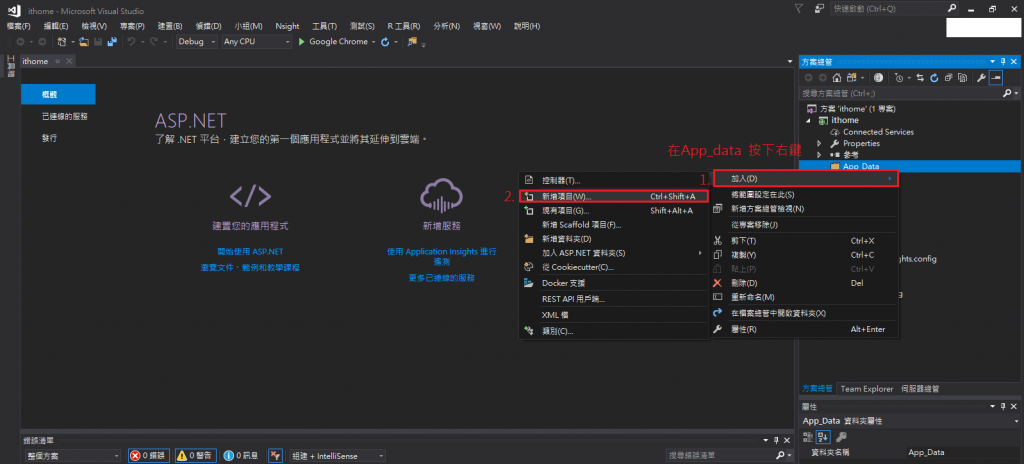Open the App_Data 資料夾屬性 object dropdown
The image size is (1024, 464).
click(x=1016, y=421)
